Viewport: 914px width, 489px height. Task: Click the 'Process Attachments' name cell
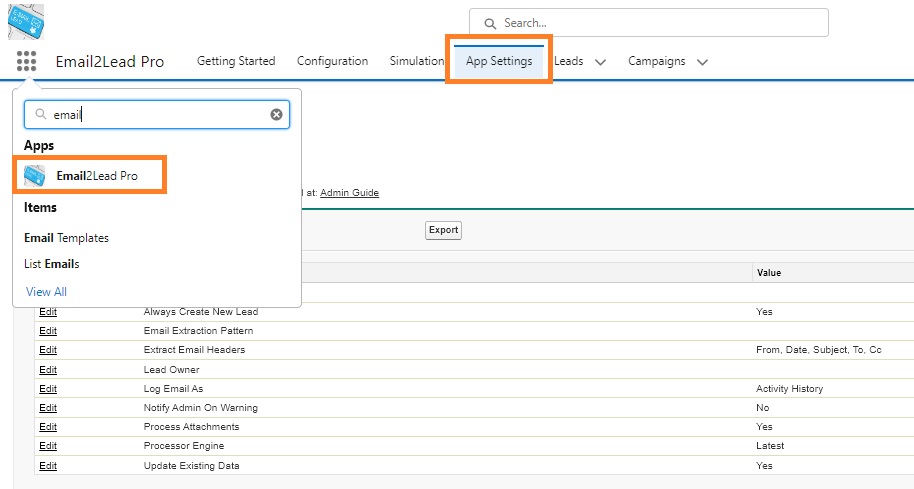[191, 427]
